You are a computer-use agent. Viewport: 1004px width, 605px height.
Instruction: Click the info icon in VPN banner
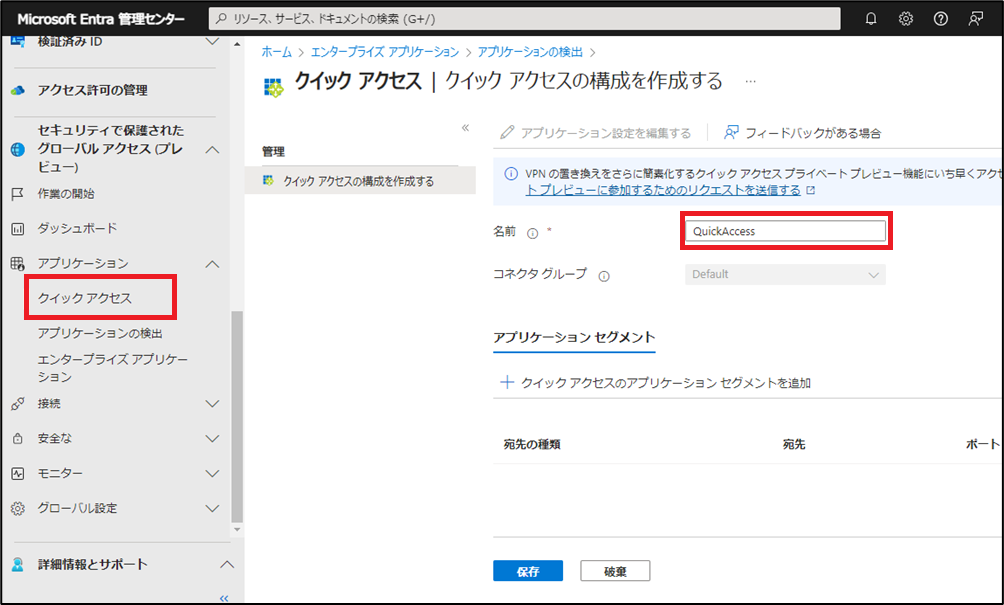point(511,173)
